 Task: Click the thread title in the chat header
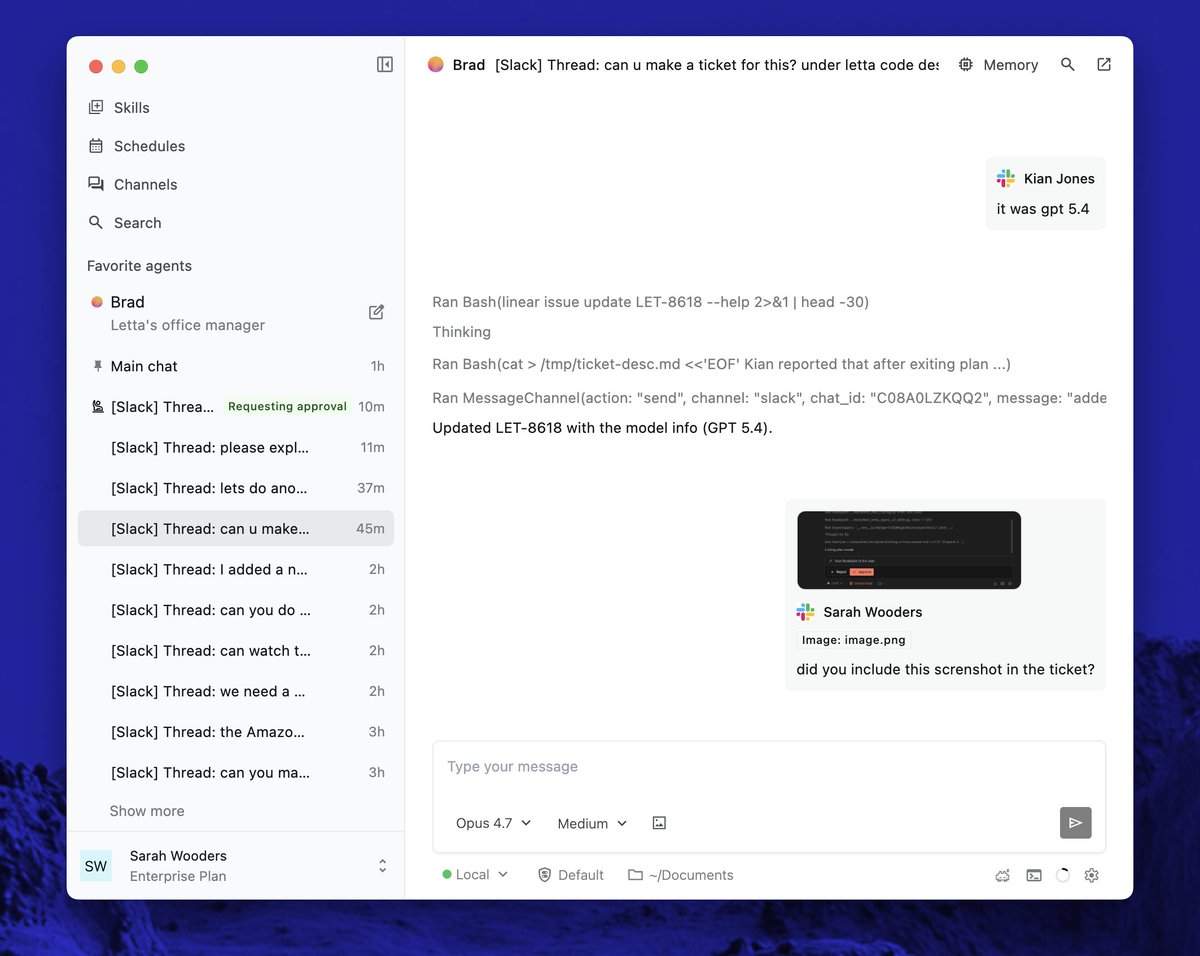717,65
